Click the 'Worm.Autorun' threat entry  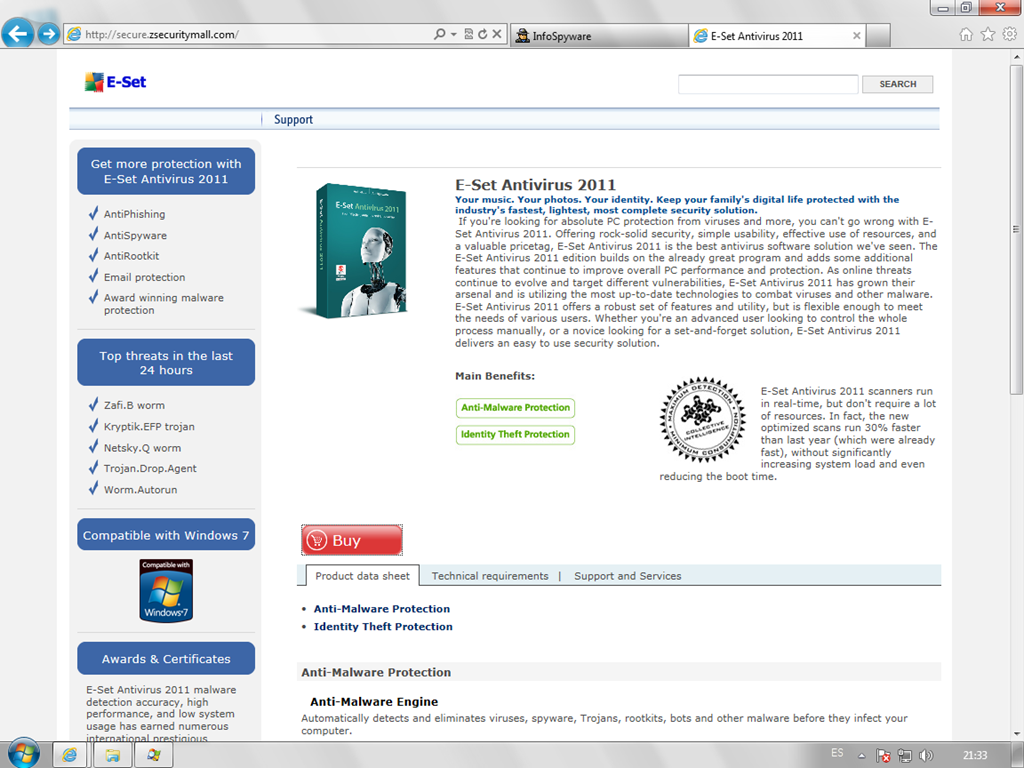[x=140, y=490]
